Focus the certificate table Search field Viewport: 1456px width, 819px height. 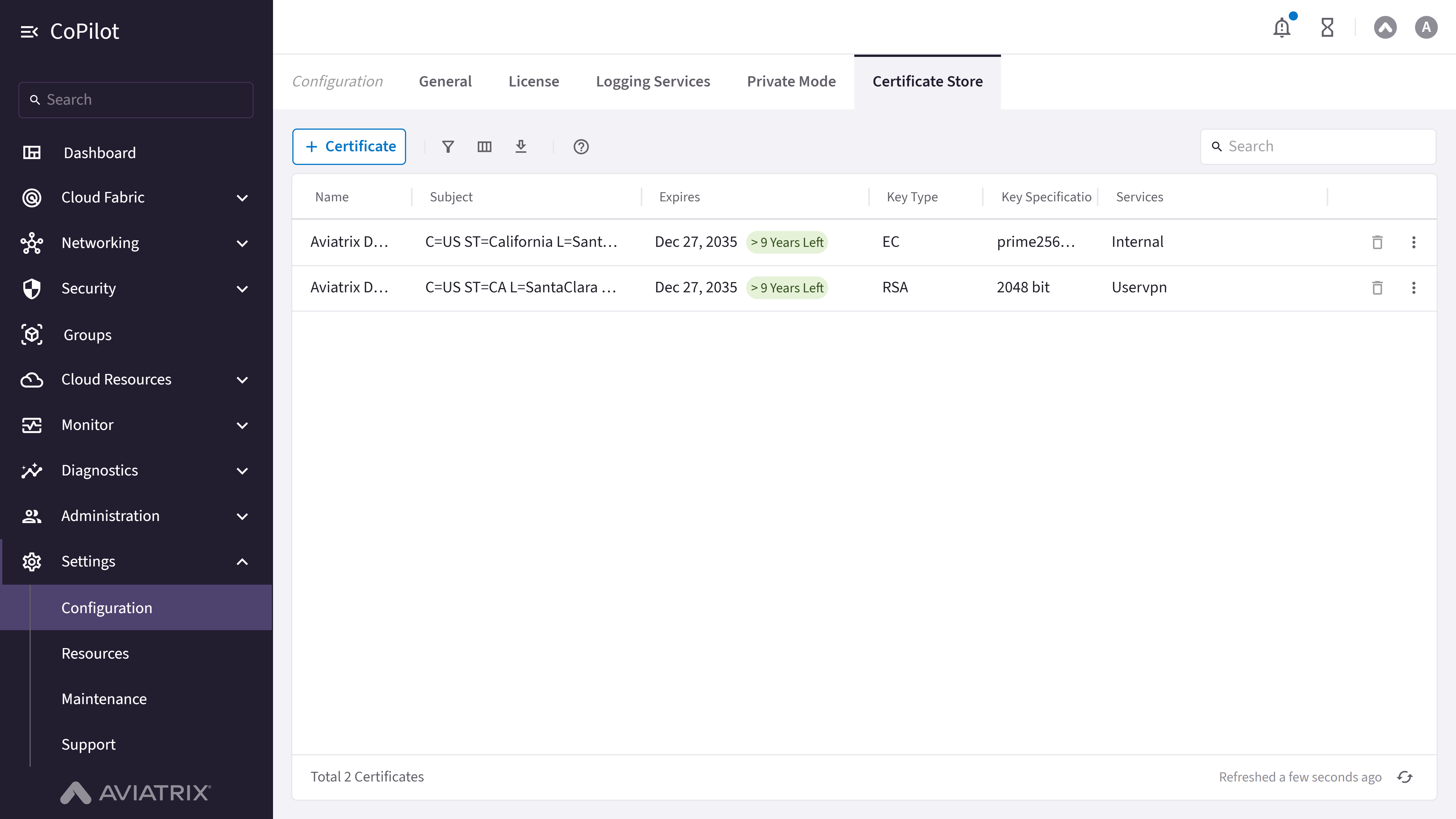1318,146
